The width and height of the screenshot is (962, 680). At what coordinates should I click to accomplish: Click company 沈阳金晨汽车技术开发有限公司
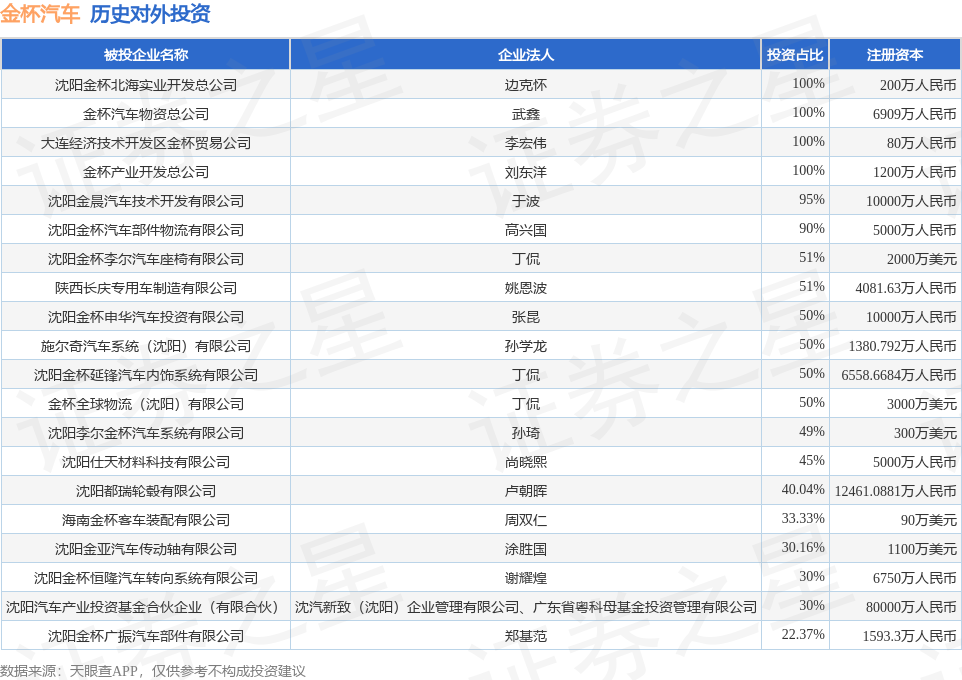click(146, 201)
